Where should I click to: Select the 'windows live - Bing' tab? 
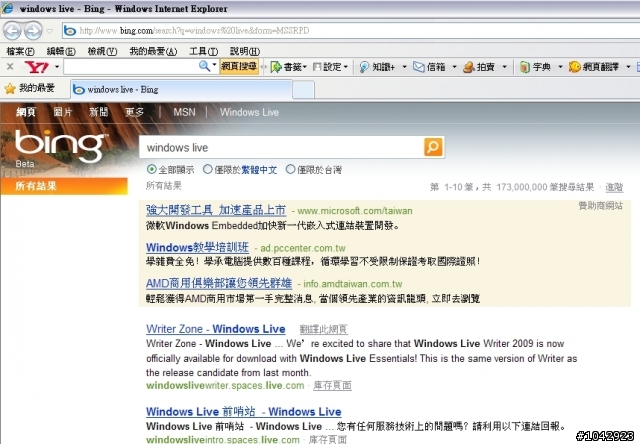[x=182, y=89]
